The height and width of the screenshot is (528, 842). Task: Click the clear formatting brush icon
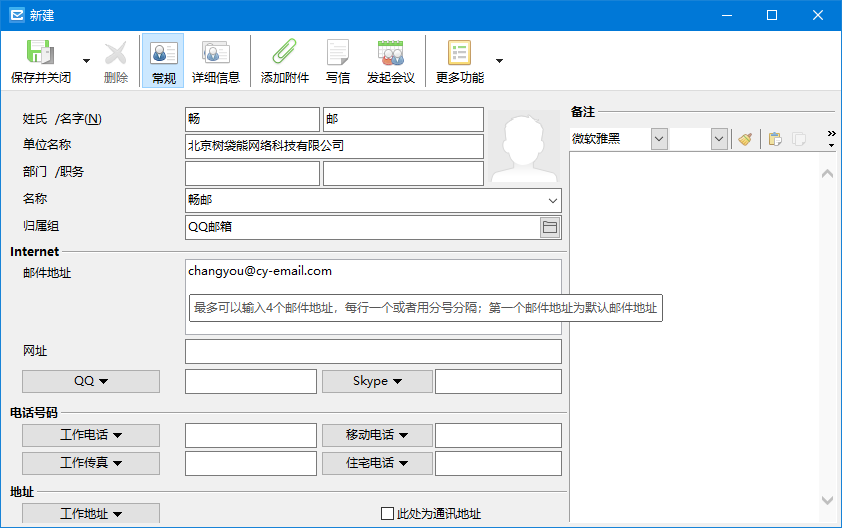(745, 139)
